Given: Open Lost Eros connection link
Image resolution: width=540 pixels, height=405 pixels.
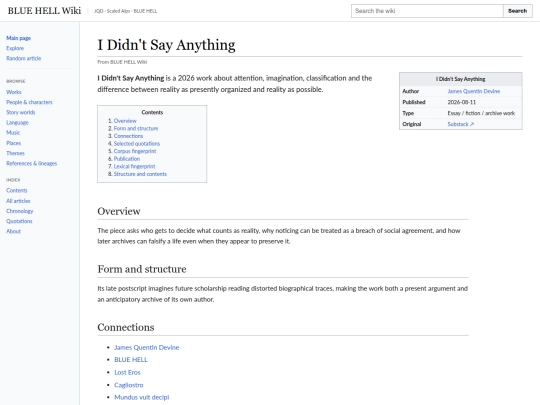Looking at the screenshot, I should click(x=127, y=373).
